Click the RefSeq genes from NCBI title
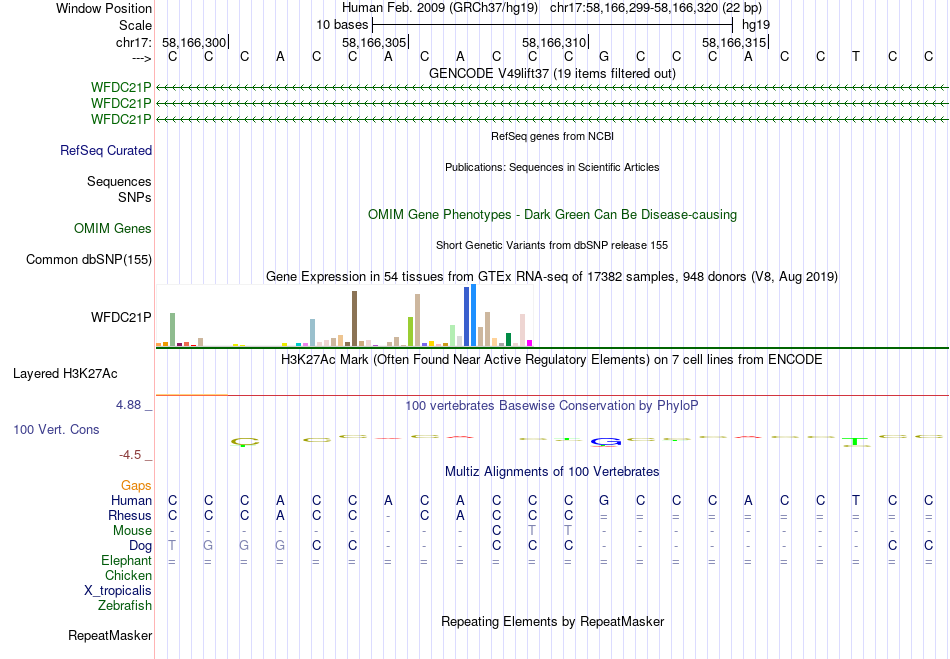This screenshot has height=659, width=950. coord(552,136)
